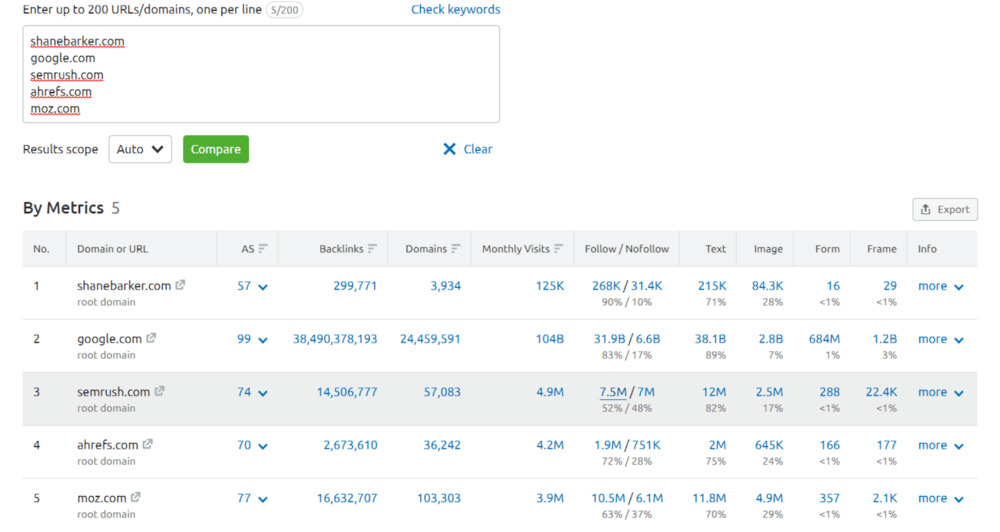Viewport: 1000px width, 532px height.
Task: Expand AS score 70 chevron for ahrefs.com
Action: point(263,446)
